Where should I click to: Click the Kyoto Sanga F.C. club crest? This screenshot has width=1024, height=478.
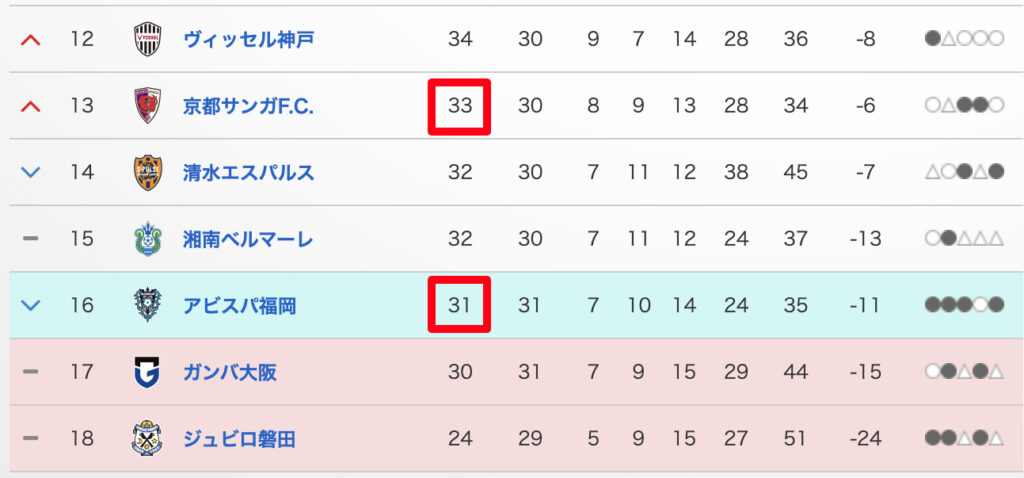pos(147,105)
